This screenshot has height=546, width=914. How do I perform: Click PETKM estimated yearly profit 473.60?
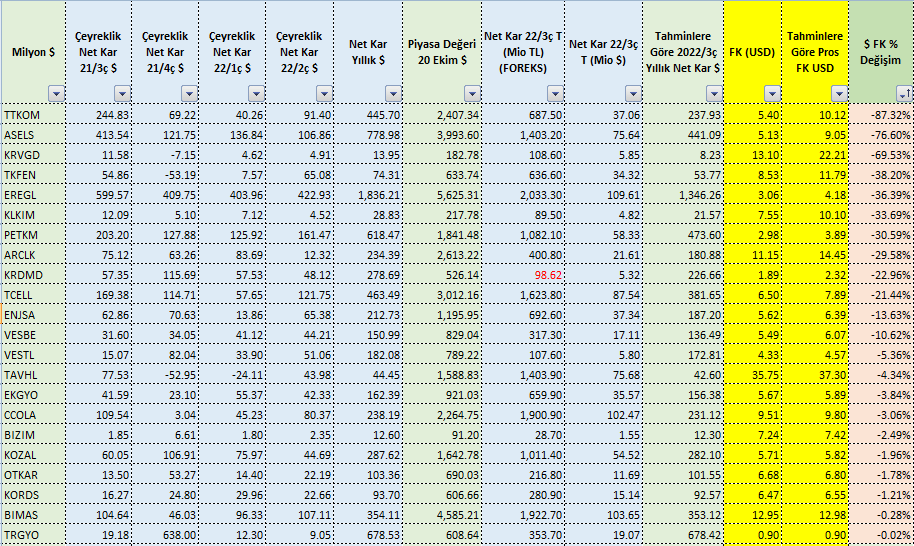(x=683, y=235)
